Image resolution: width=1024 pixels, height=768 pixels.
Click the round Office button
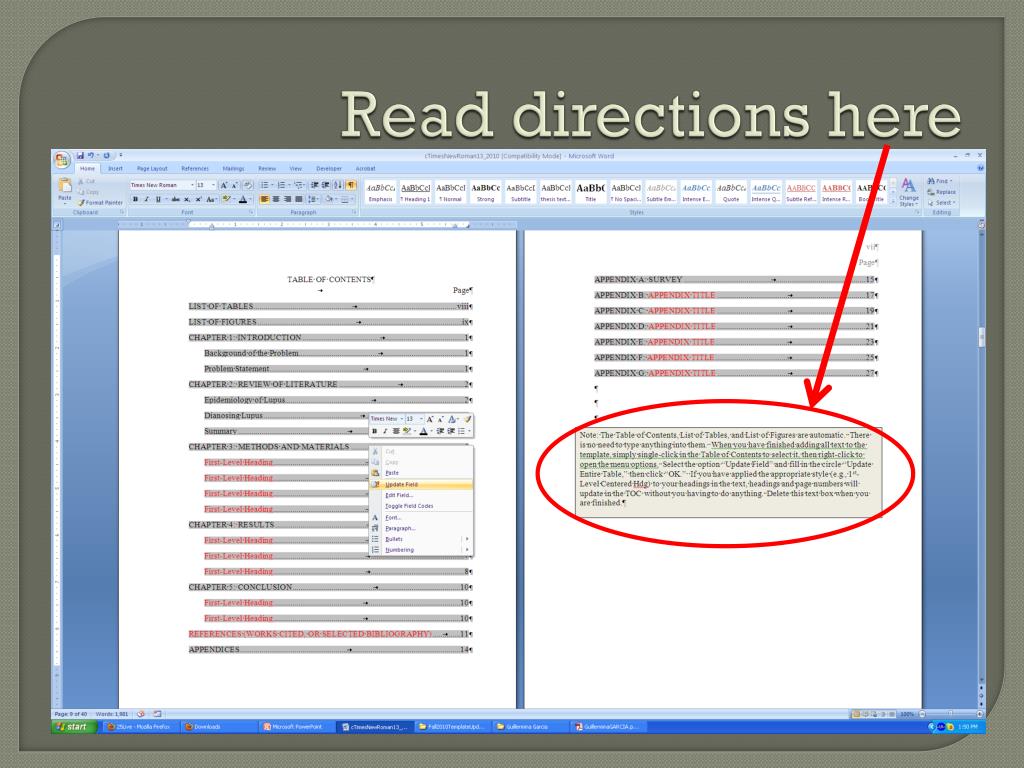(x=63, y=160)
